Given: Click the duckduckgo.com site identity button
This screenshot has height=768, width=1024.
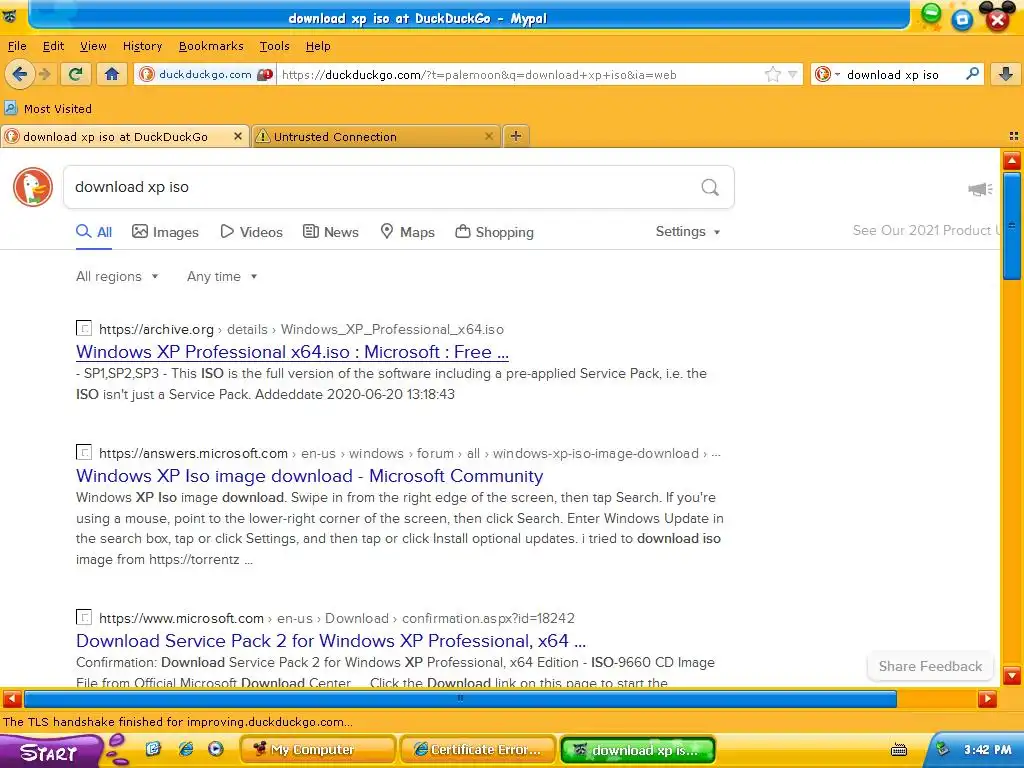Looking at the screenshot, I should 205,74.
